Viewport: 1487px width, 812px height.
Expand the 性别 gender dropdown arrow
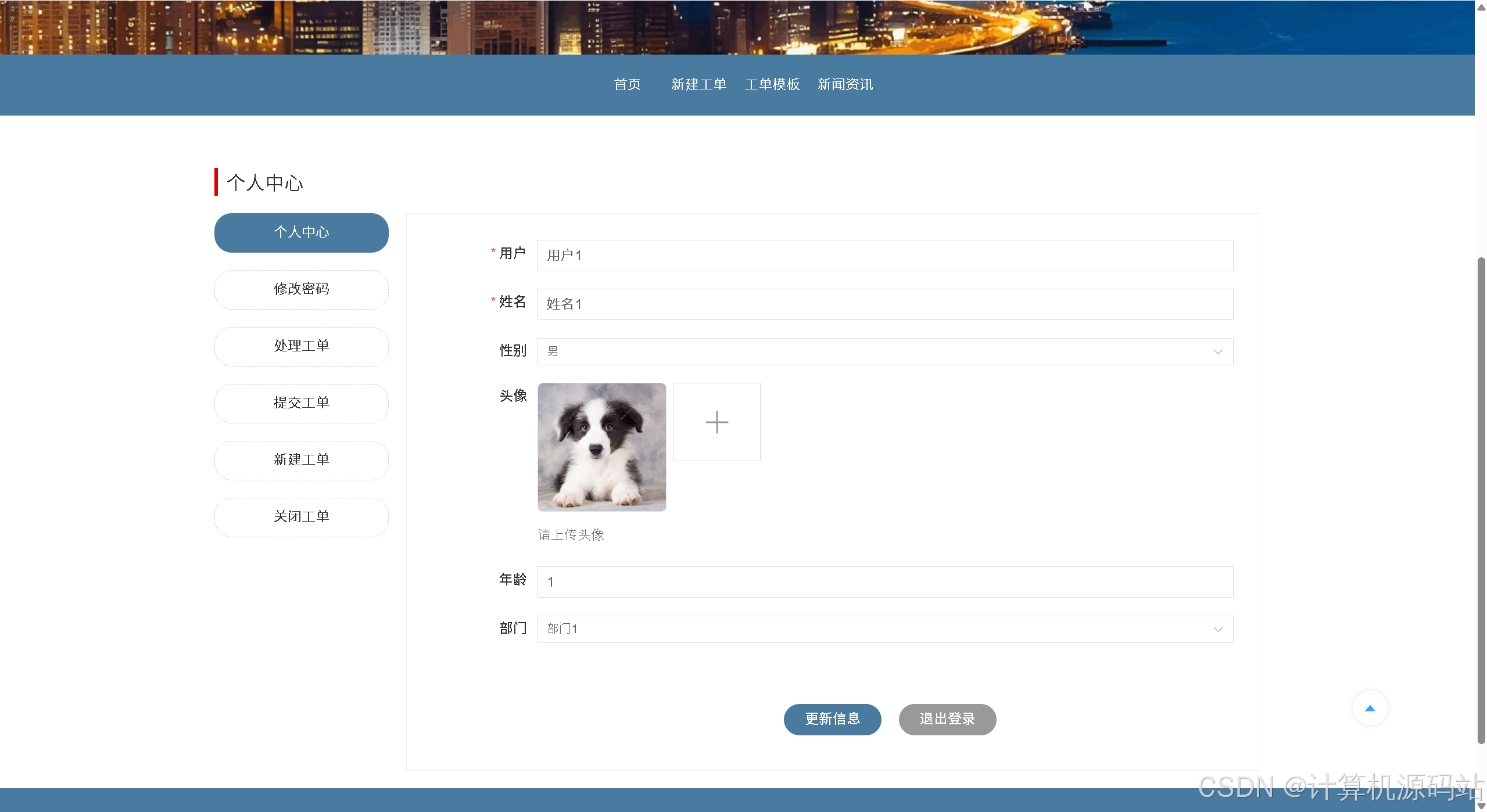(x=1218, y=352)
